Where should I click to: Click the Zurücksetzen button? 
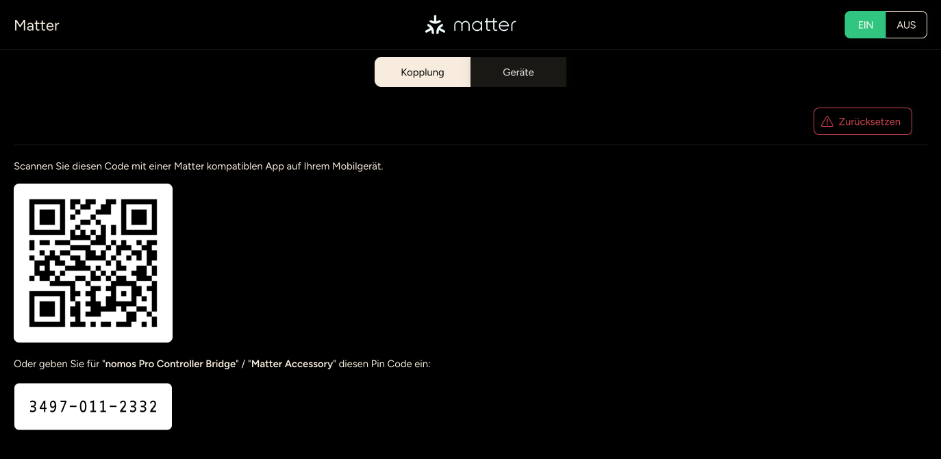[x=862, y=121]
